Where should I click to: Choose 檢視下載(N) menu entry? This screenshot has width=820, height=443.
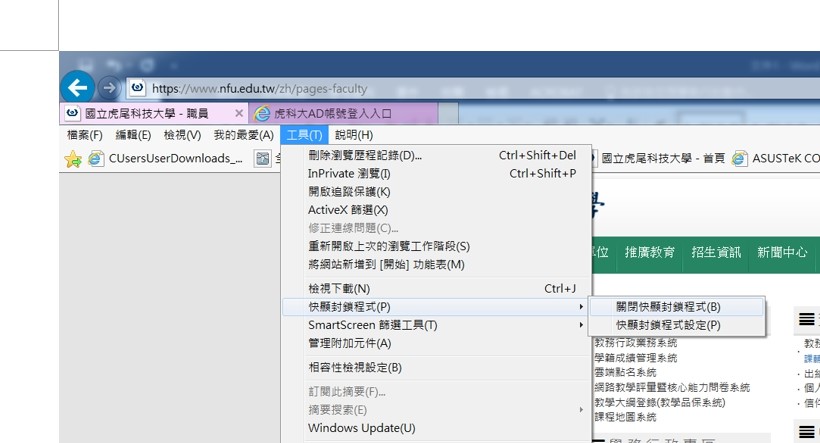coord(437,289)
